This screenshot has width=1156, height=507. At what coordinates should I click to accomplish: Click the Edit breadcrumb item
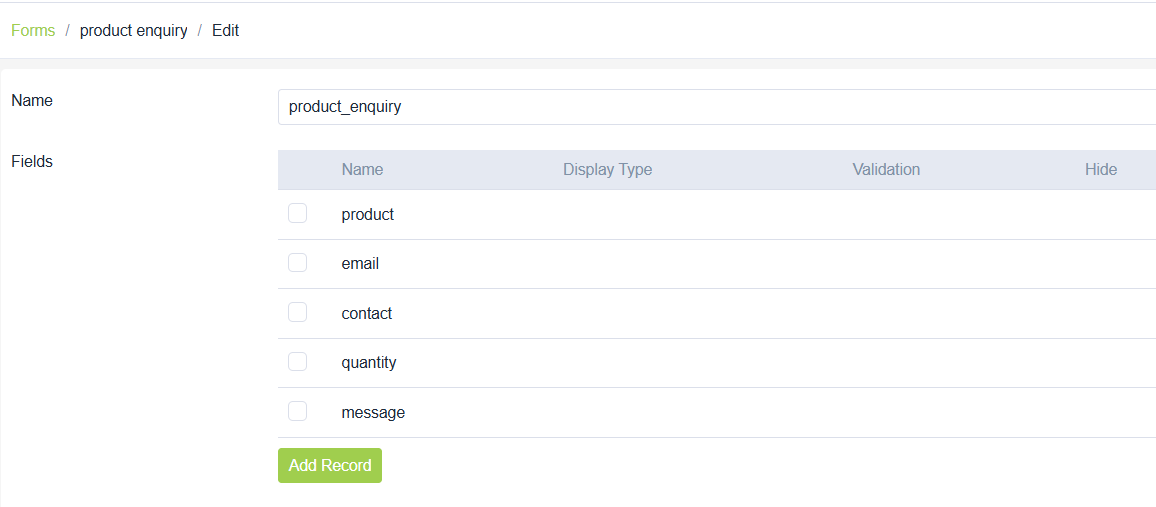coord(225,30)
